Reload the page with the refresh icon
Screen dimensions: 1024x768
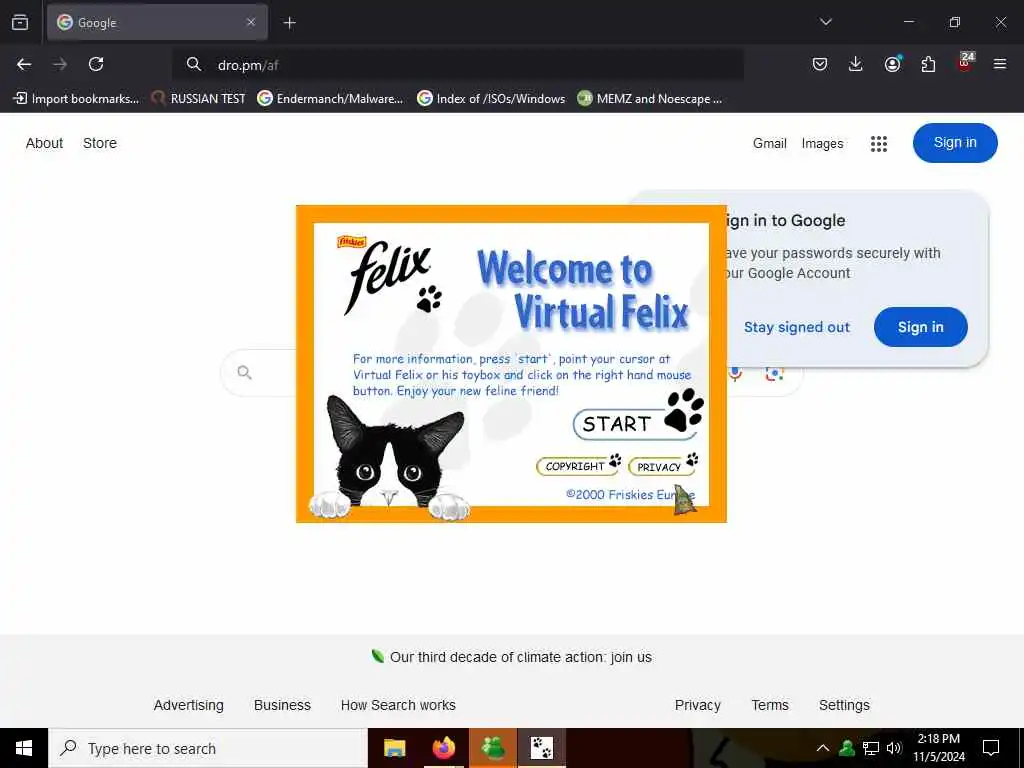click(x=96, y=64)
